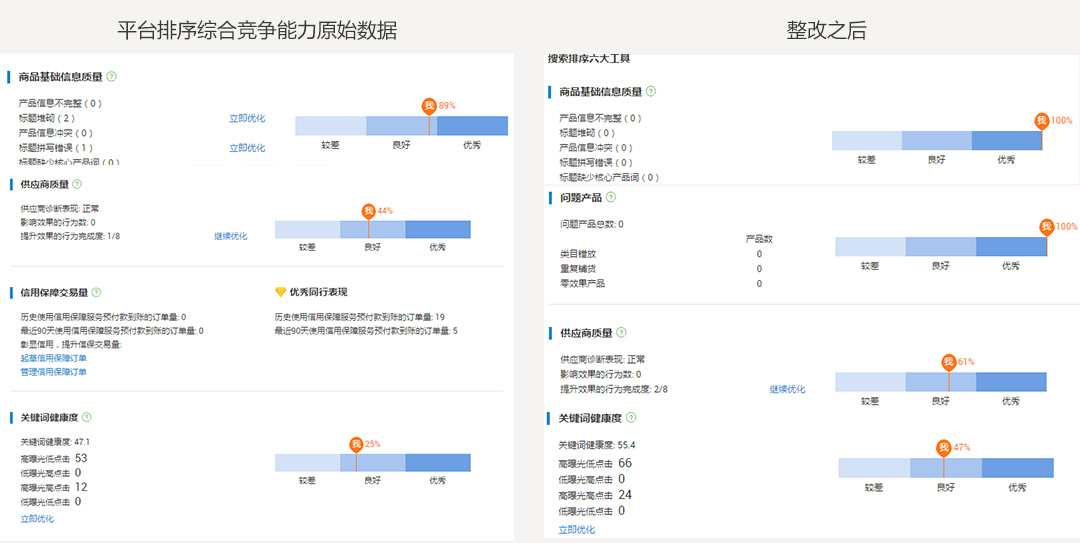
Task: Click the 我 marker showing 25% score
Action: pyautogui.click(x=356, y=444)
